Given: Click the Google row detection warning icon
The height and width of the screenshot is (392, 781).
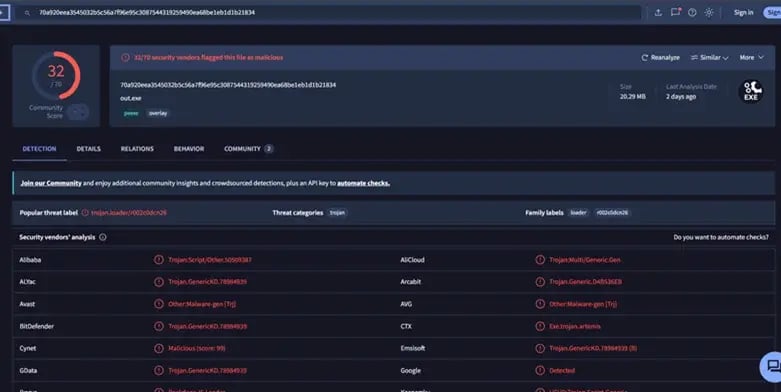Looking at the screenshot, I should click(540, 371).
